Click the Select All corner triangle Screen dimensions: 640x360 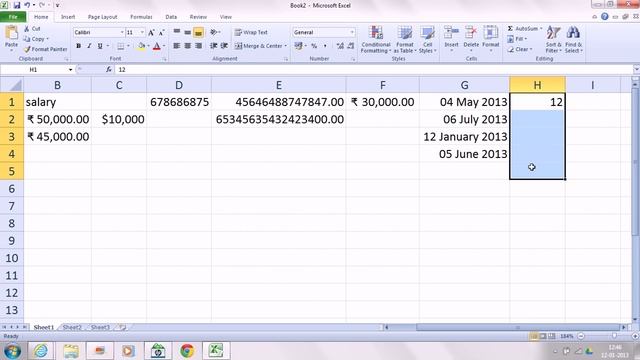click(12, 85)
